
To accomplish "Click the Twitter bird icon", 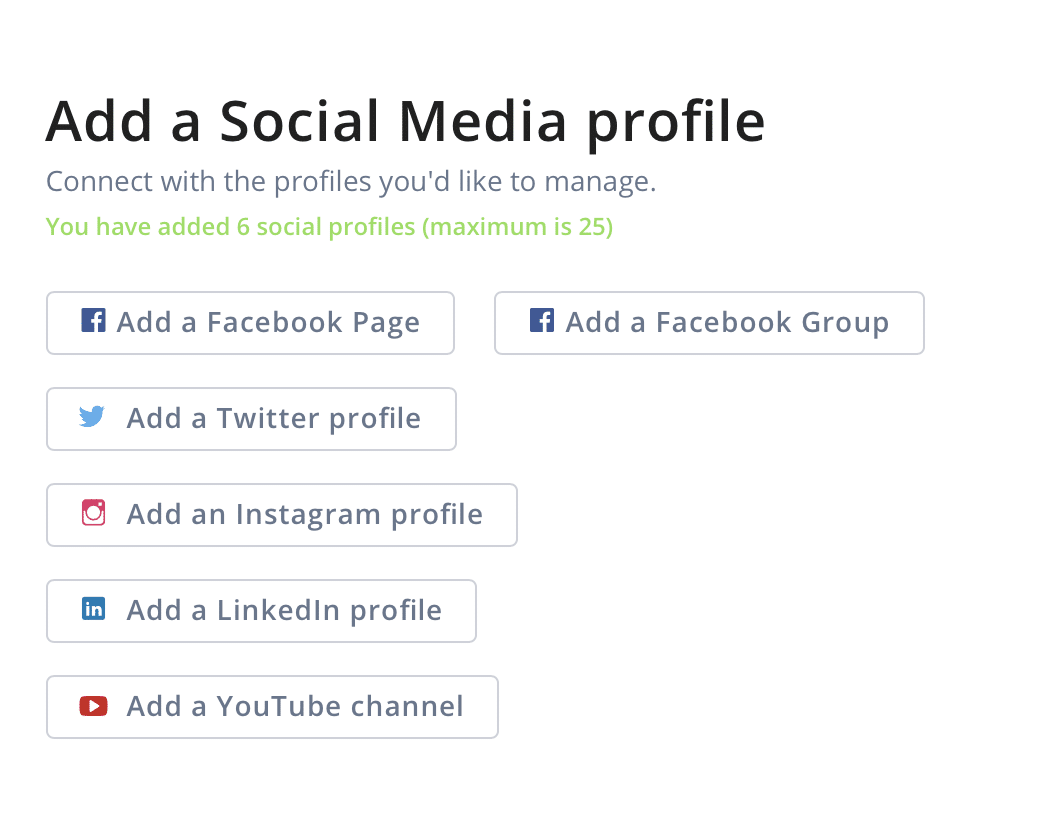I will (x=92, y=417).
